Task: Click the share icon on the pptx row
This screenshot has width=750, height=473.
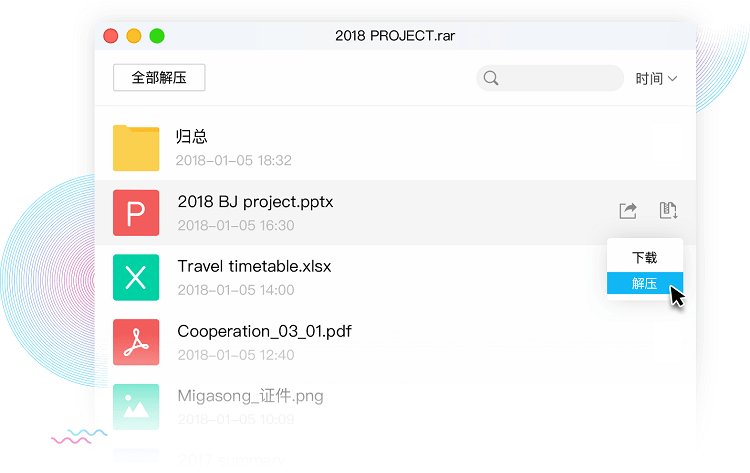Action: pos(628,211)
